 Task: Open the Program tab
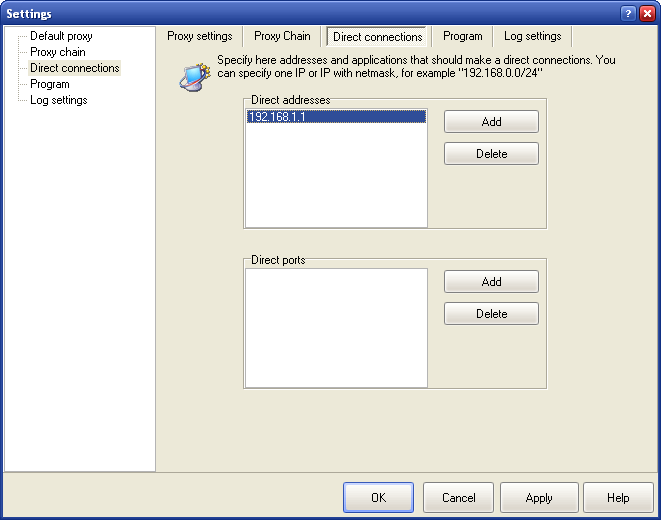(x=462, y=36)
